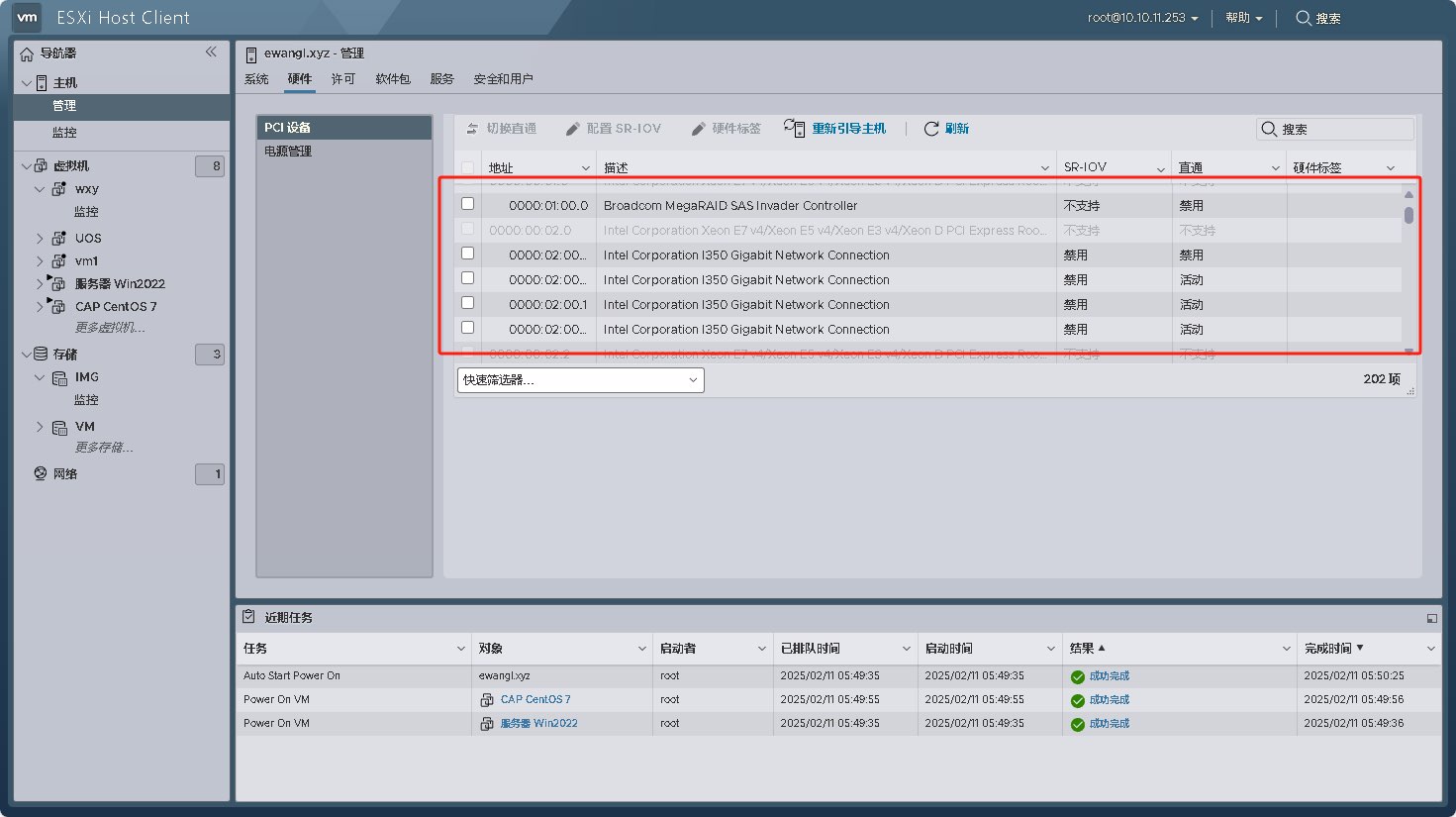
Task: Open the root@10.10.11.253 user dropdown
Action: (x=1142, y=18)
